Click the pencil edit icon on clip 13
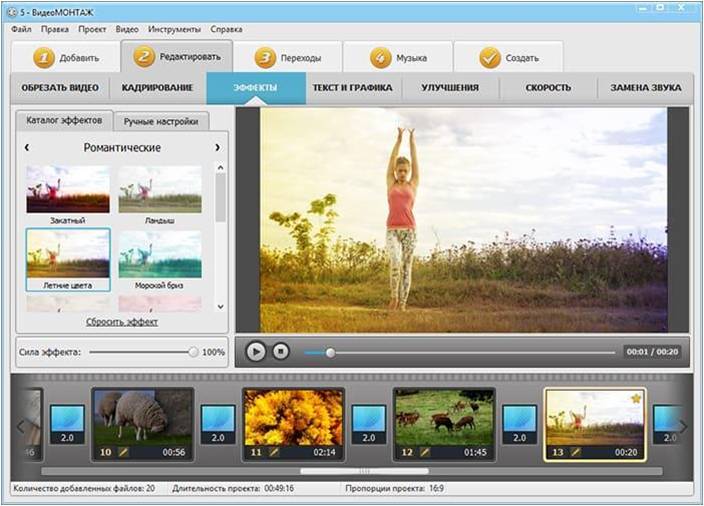 click(574, 452)
